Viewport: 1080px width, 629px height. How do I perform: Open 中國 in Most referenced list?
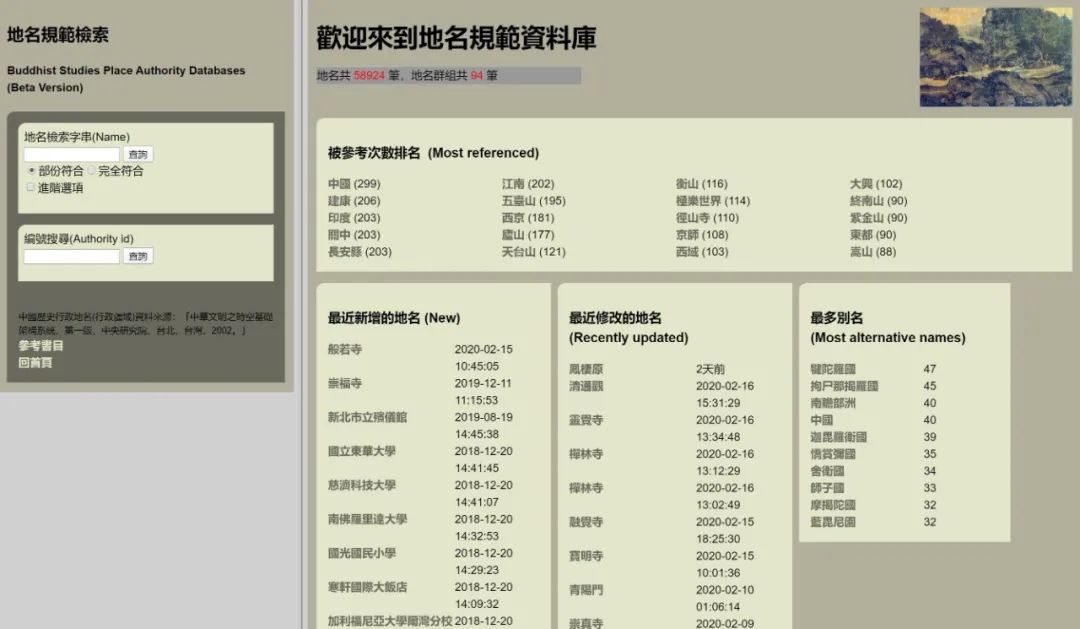[339, 184]
